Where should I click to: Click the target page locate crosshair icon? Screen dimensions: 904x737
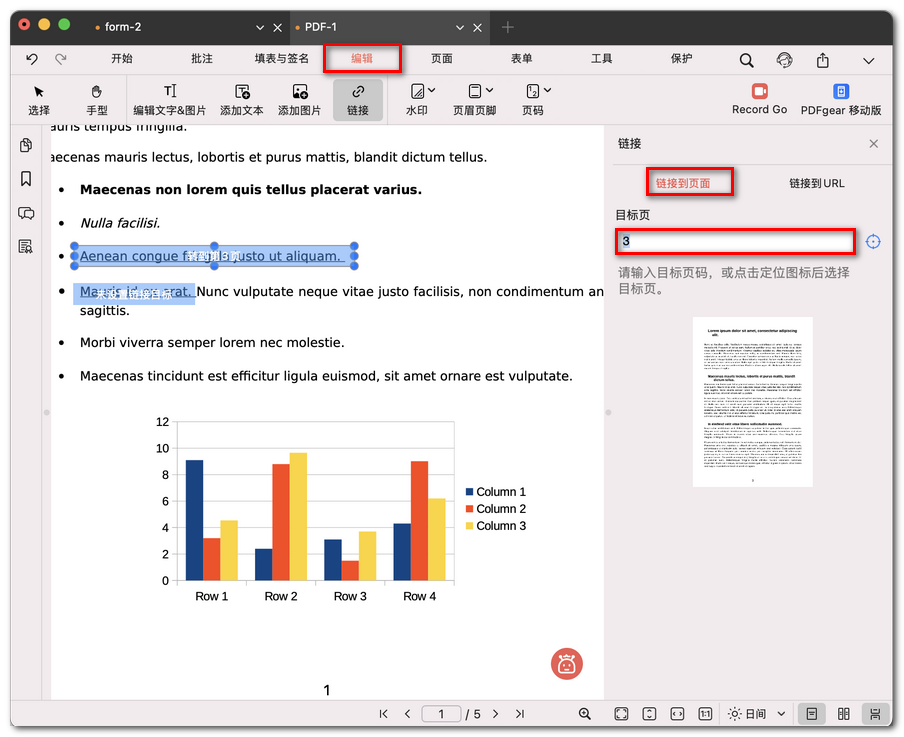click(x=873, y=242)
